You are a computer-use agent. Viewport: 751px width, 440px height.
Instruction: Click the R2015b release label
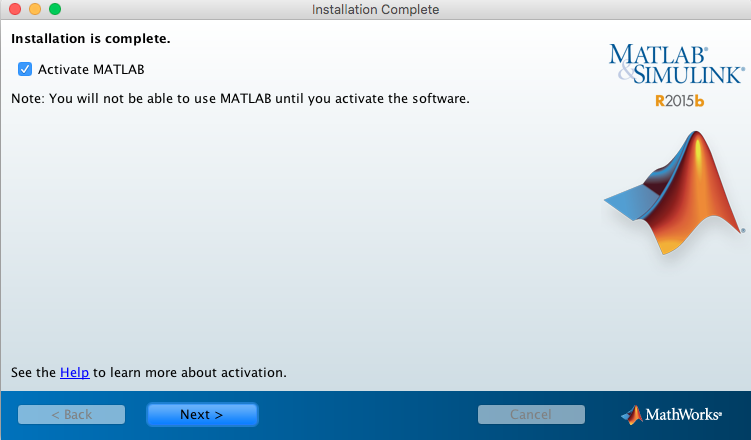(679, 101)
